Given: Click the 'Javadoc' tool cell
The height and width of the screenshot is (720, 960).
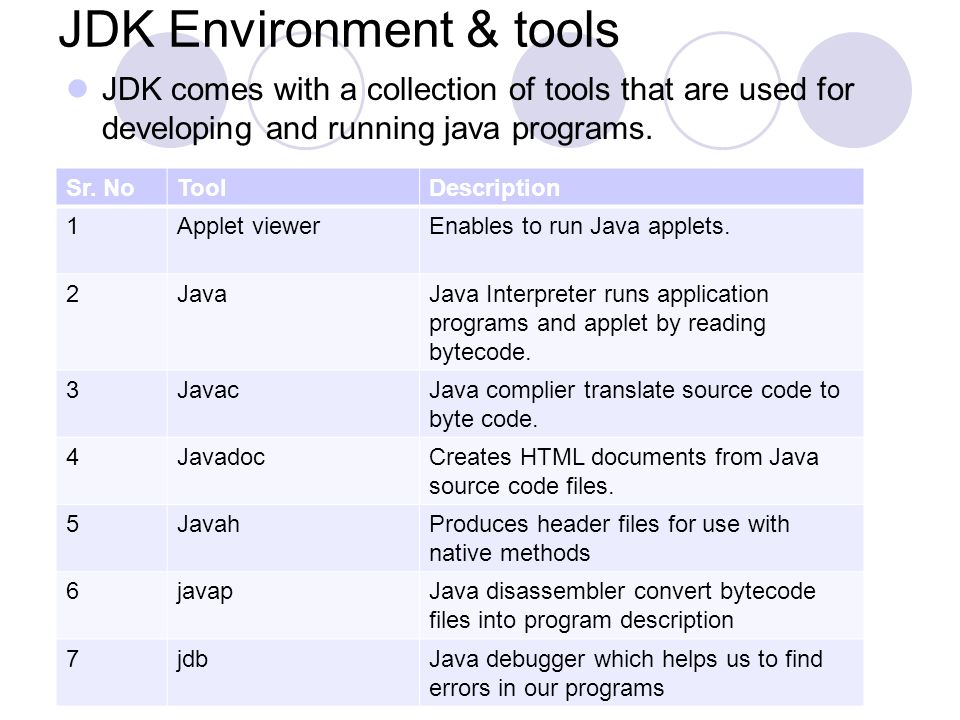Looking at the screenshot, I should click(x=293, y=471).
